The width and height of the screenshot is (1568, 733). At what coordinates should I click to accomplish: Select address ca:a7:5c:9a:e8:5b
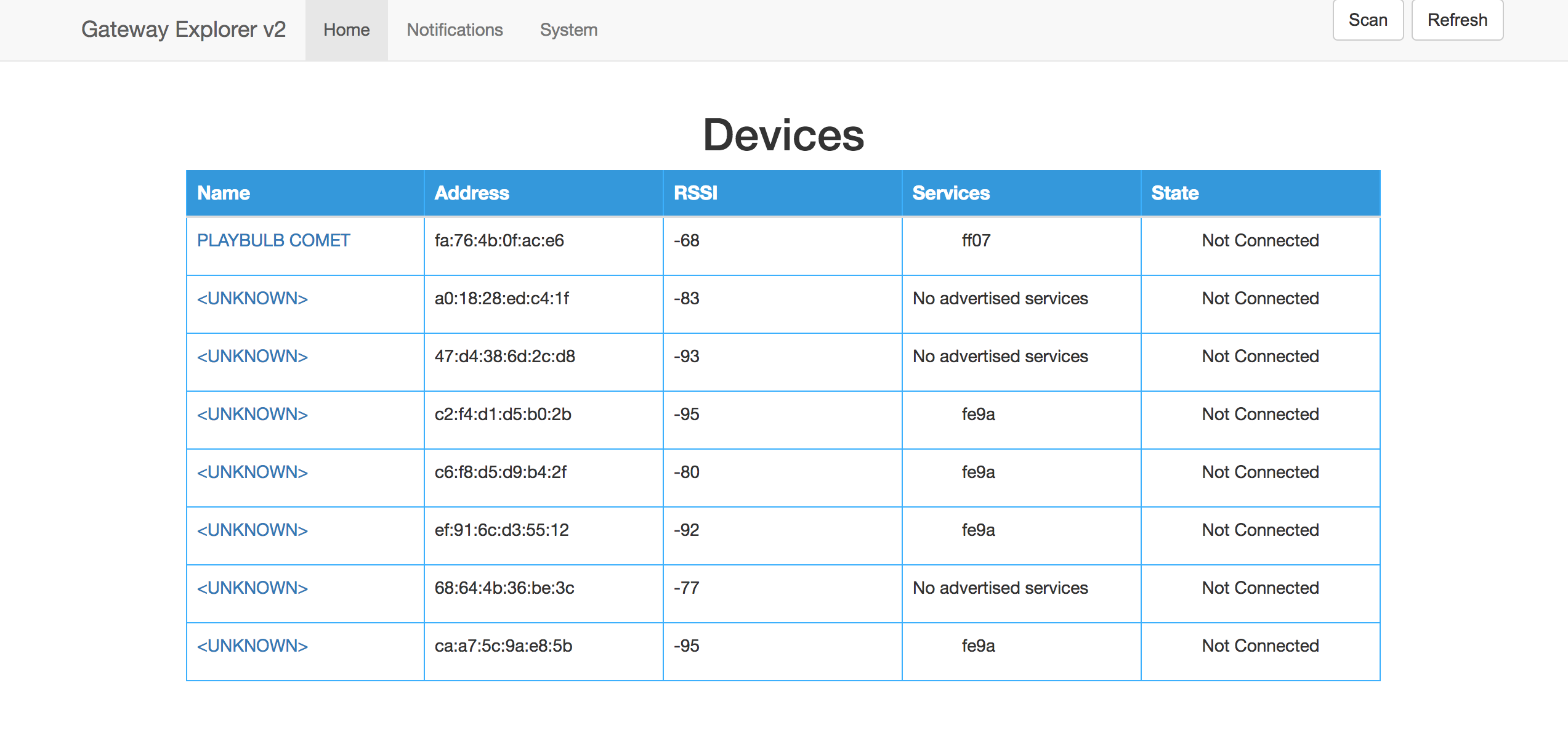coord(504,646)
